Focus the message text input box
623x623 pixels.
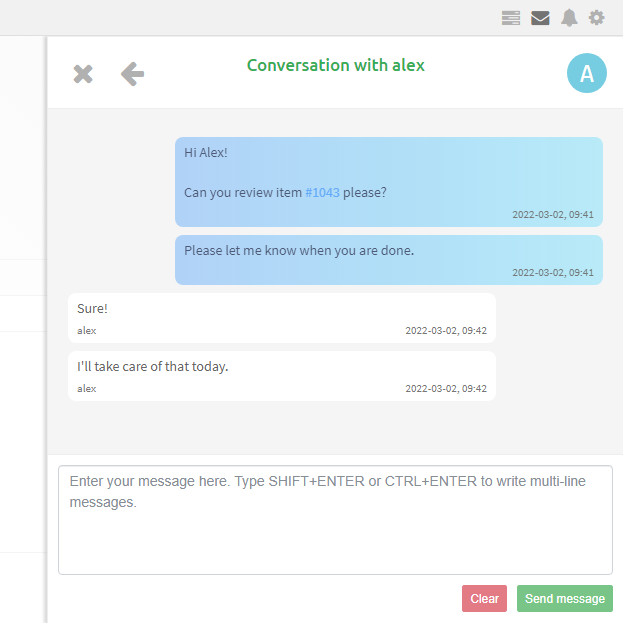click(x=335, y=519)
